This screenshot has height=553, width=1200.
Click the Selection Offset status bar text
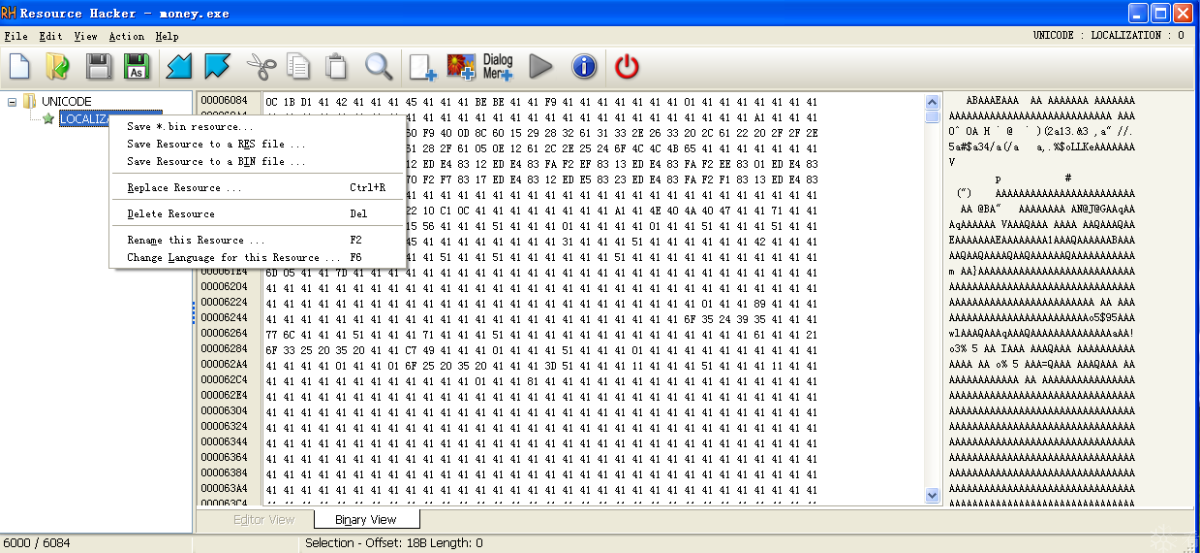click(393, 543)
